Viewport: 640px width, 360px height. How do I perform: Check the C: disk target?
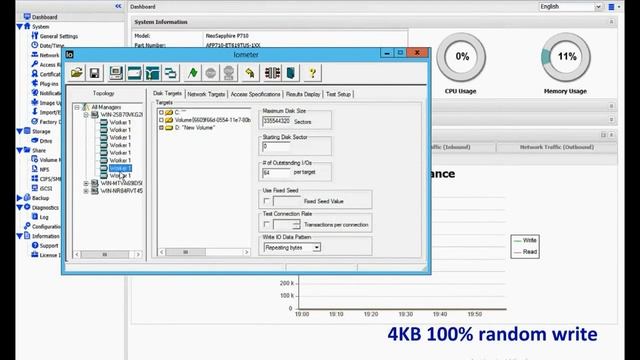point(161,112)
